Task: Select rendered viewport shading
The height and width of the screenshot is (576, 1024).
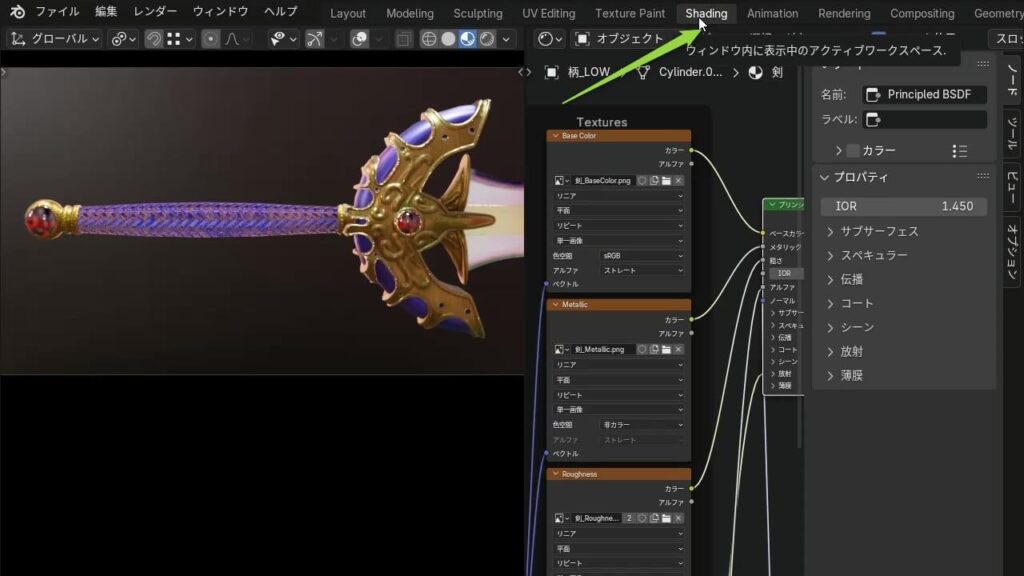Action: click(x=487, y=39)
